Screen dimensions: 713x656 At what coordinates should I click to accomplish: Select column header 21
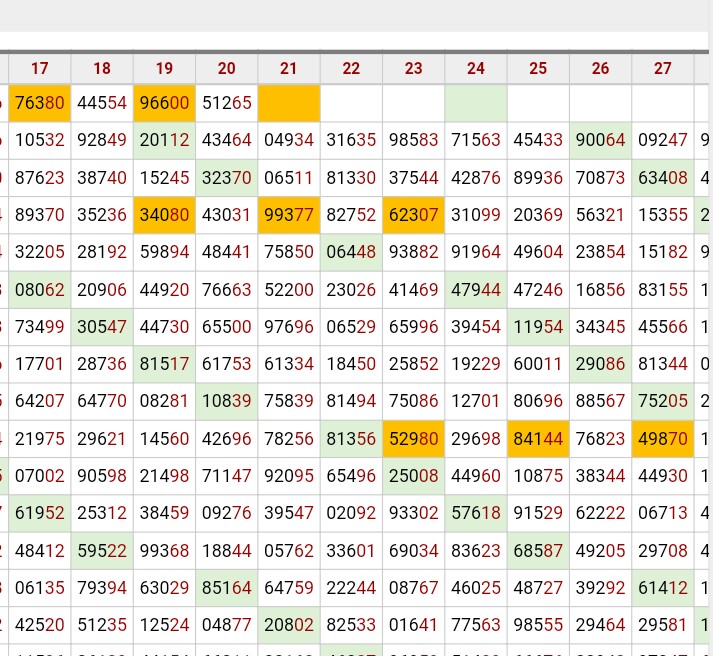click(x=289, y=69)
